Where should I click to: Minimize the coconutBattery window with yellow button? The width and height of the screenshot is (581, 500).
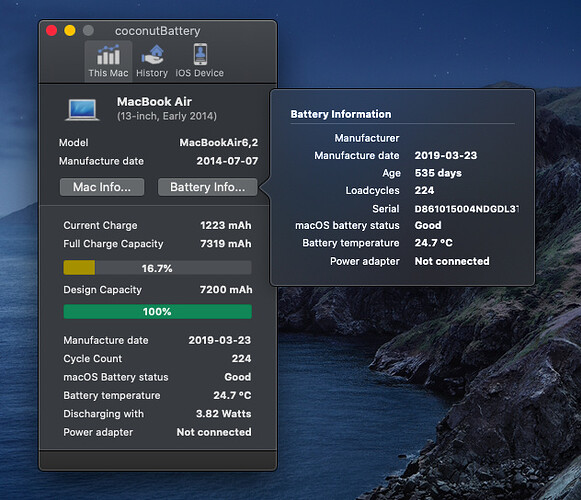[x=70, y=30]
